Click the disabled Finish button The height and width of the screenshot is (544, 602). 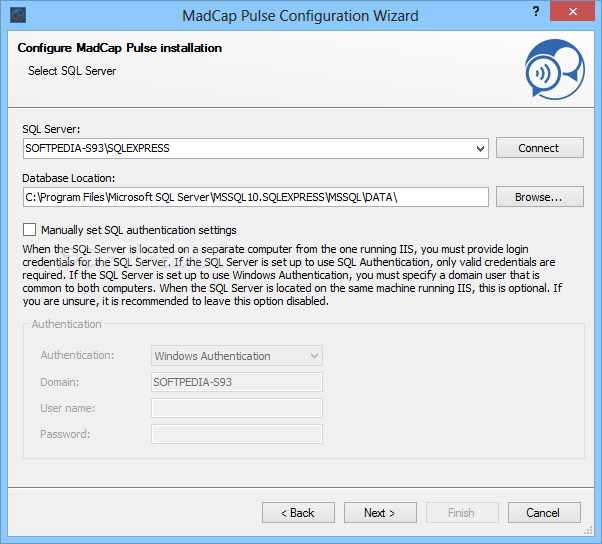462,513
